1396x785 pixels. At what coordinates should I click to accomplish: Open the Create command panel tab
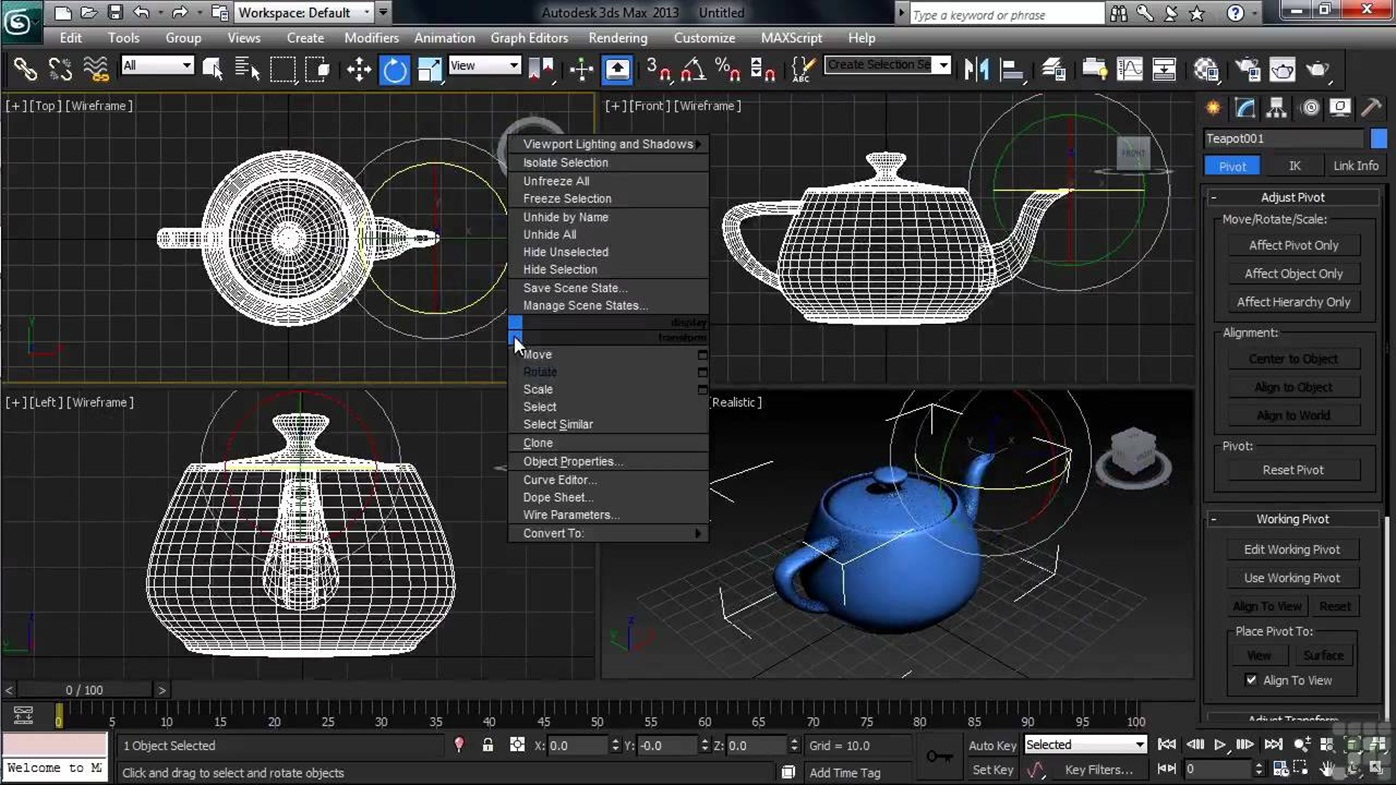[1213, 108]
